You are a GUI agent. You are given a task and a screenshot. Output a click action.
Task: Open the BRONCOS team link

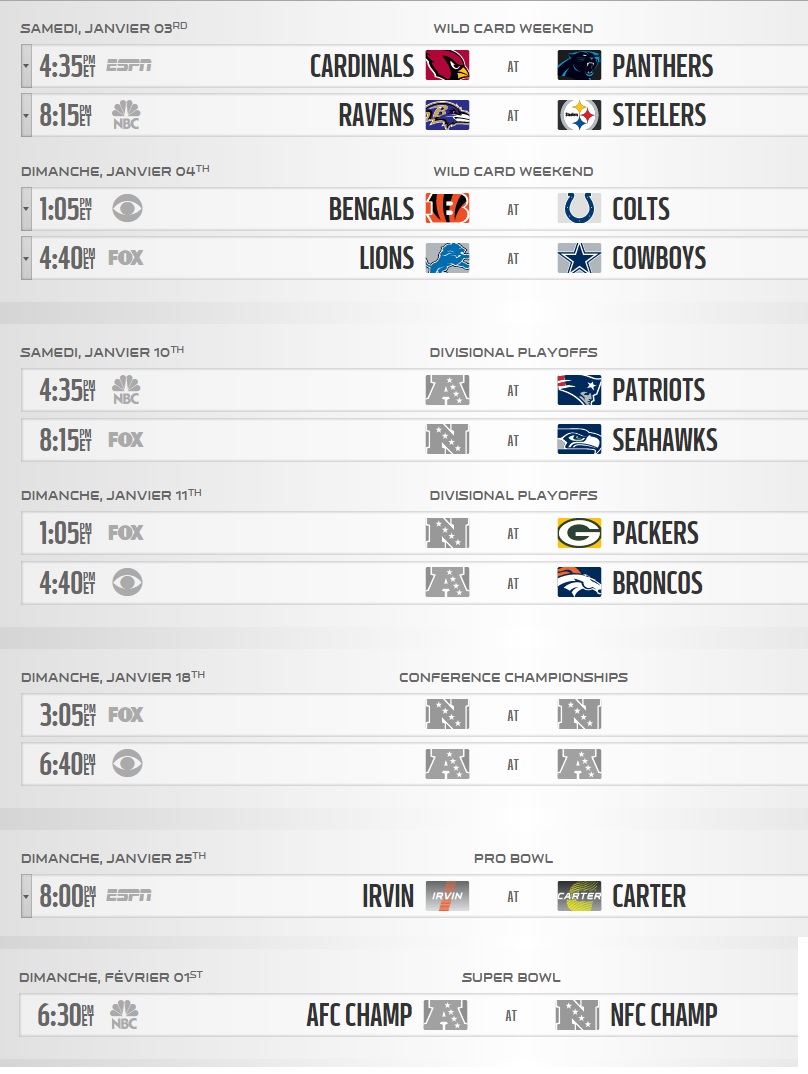tap(657, 583)
